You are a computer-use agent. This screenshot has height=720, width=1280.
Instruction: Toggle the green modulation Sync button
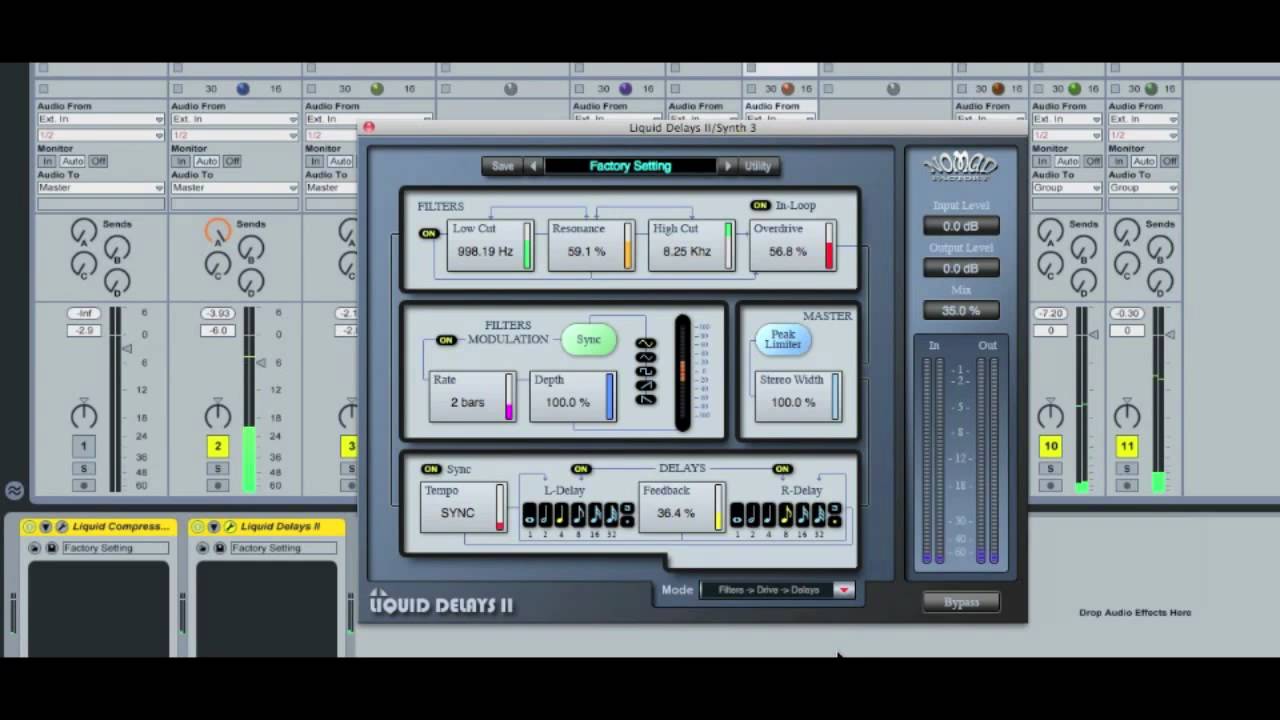pyautogui.click(x=588, y=340)
